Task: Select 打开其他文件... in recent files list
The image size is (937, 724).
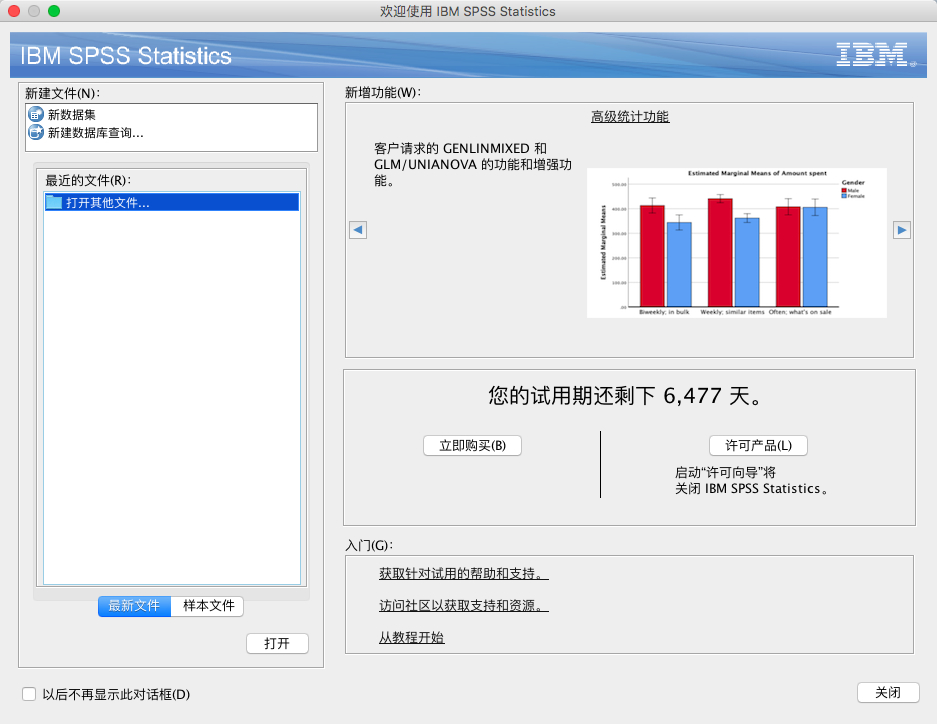Action: point(172,203)
